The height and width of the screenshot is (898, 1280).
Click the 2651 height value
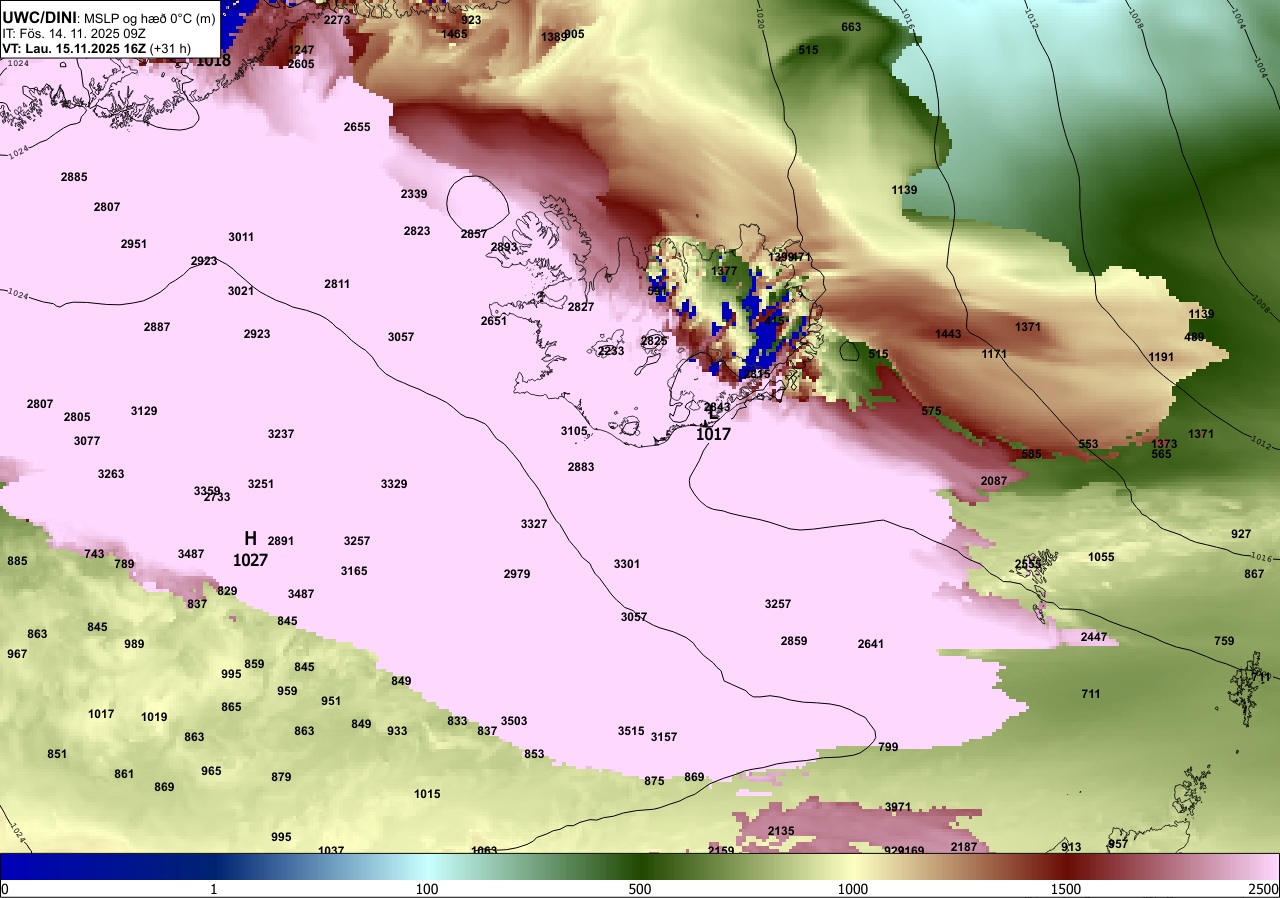pyautogui.click(x=494, y=321)
